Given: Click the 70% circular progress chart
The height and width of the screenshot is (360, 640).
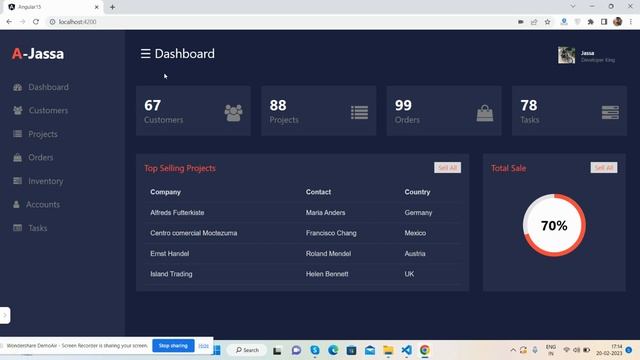Looking at the screenshot, I should pos(554,225).
